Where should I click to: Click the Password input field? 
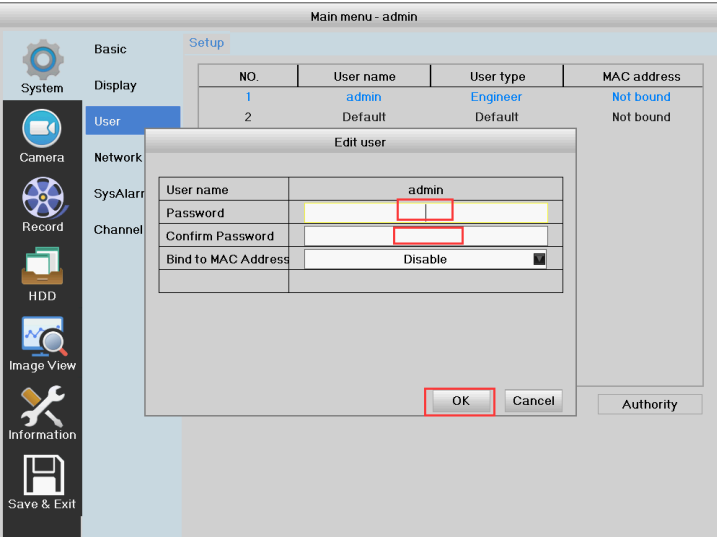[x=426, y=212]
